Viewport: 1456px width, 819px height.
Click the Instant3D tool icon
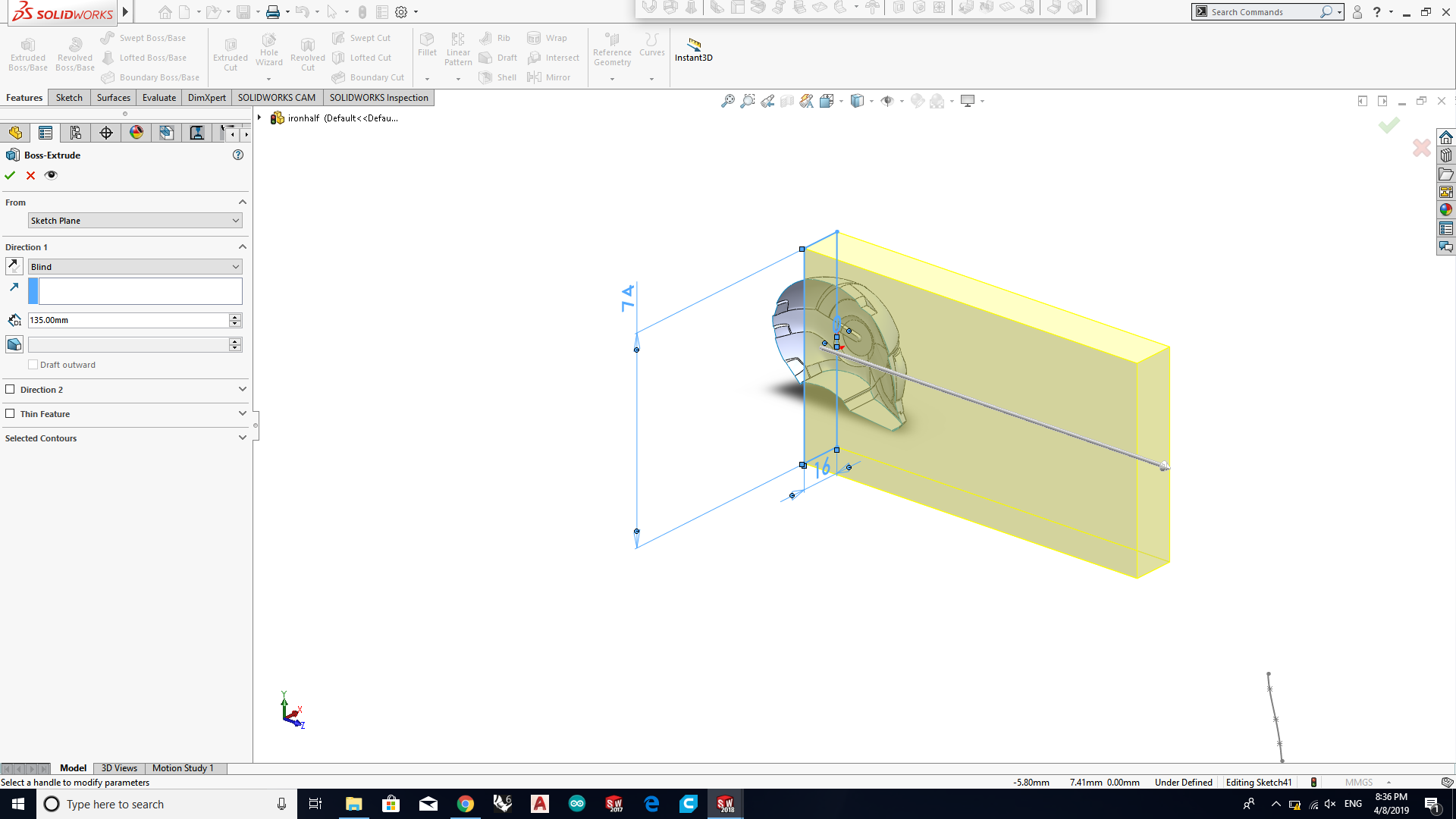693,44
